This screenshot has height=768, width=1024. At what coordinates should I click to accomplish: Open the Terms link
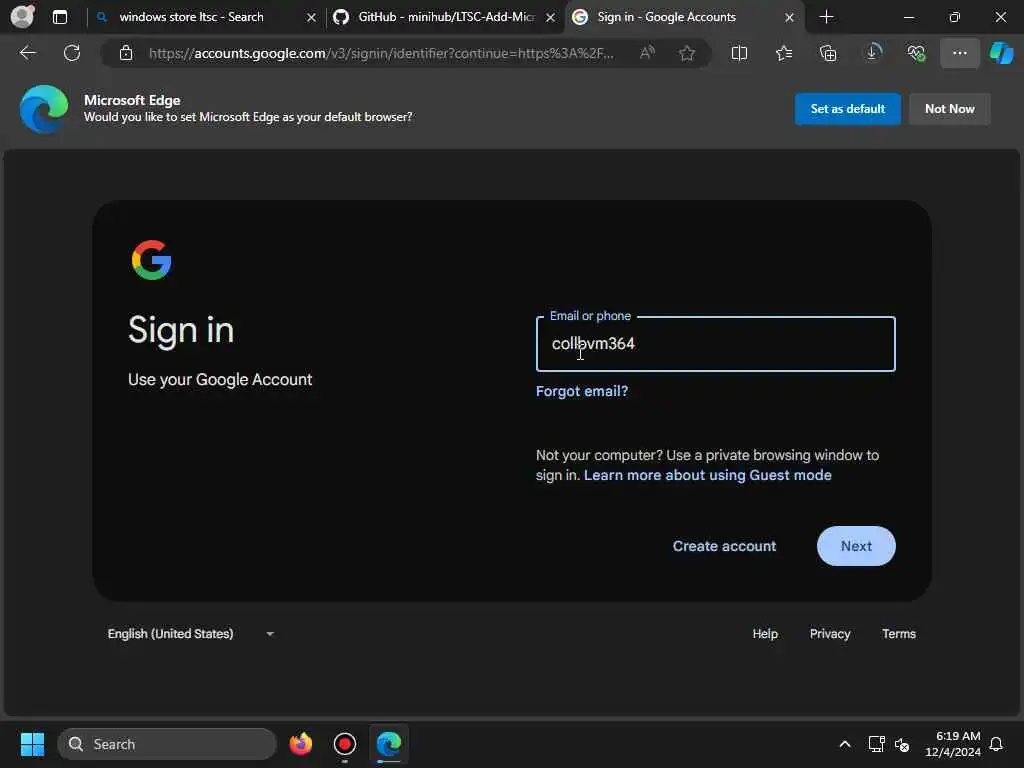coord(899,633)
